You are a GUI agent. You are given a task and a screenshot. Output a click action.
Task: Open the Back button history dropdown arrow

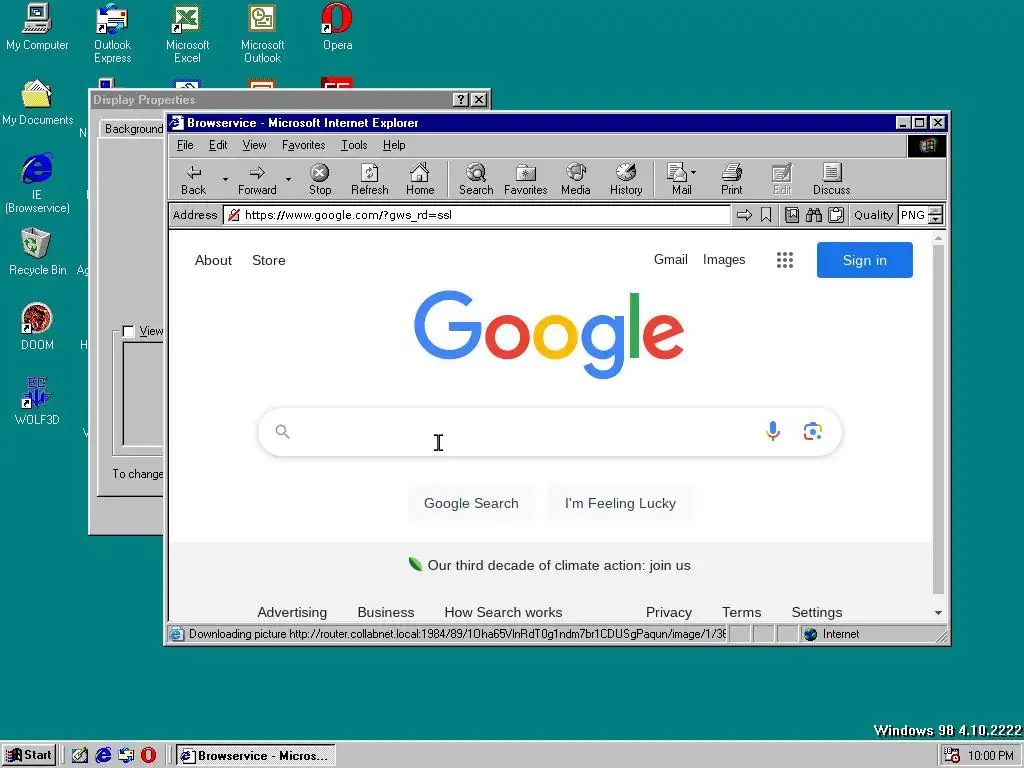225,180
